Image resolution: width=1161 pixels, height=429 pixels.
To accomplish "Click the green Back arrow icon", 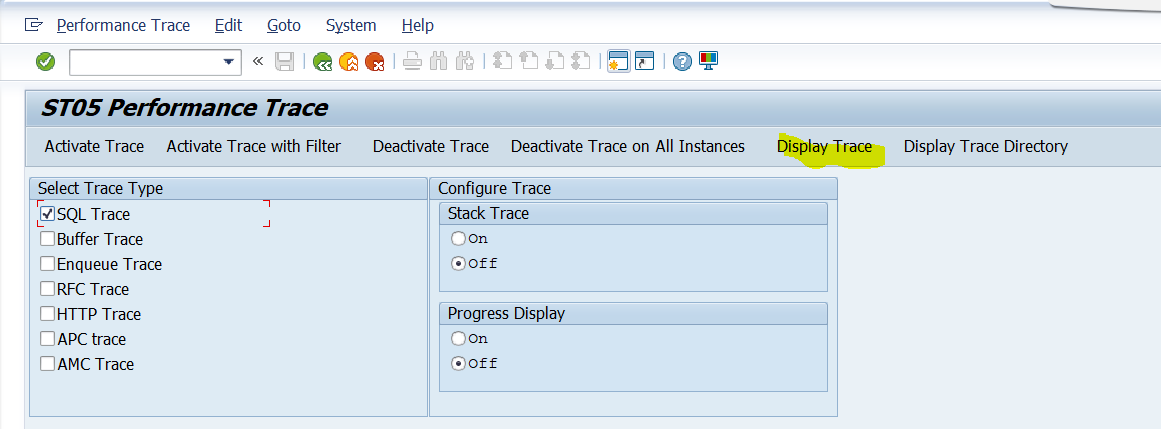I will [x=322, y=62].
